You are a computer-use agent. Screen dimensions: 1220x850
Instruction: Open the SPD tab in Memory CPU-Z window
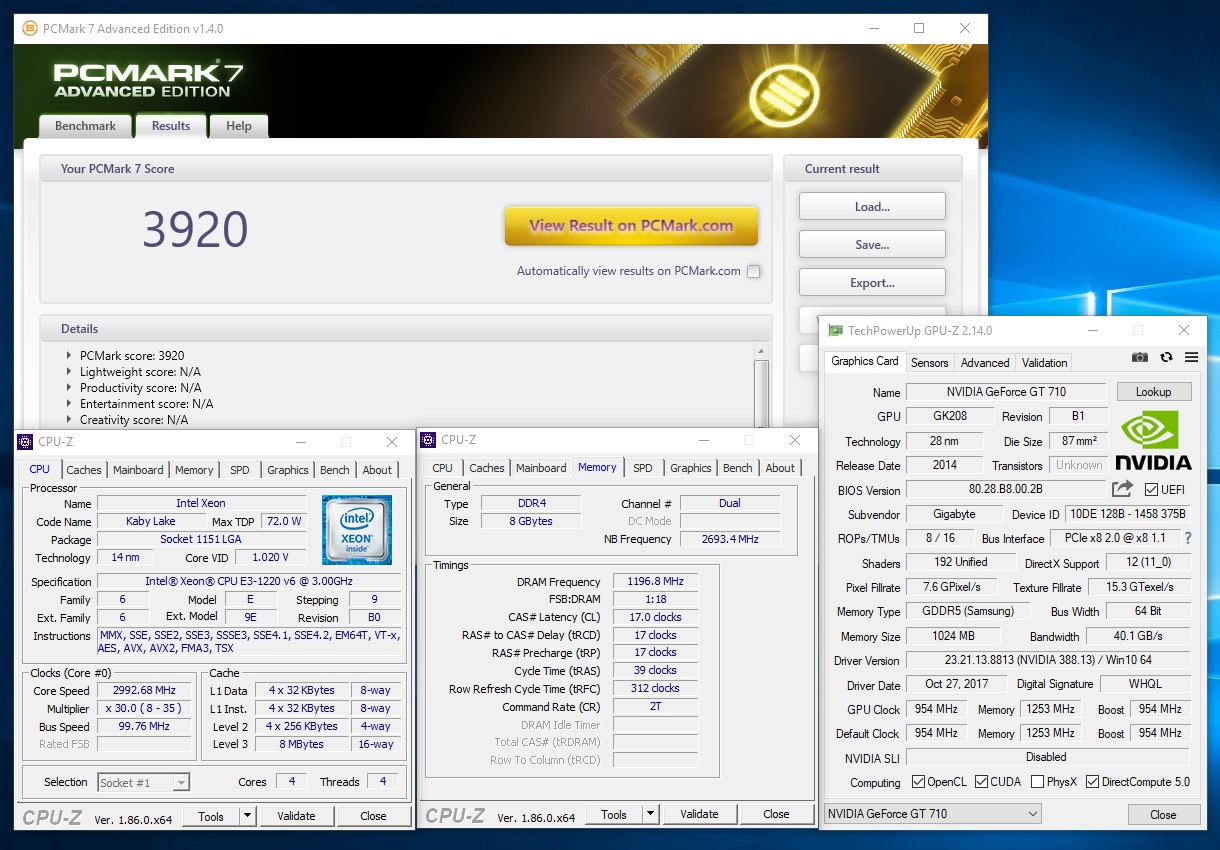[x=643, y=468]
